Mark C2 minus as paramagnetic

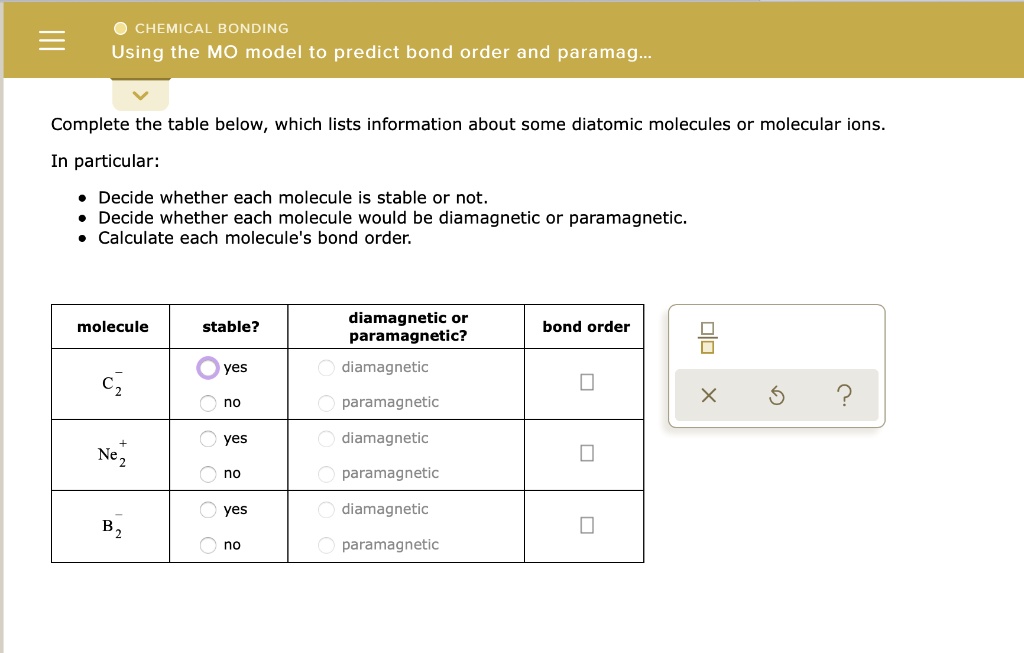click(x=326, y=402)
